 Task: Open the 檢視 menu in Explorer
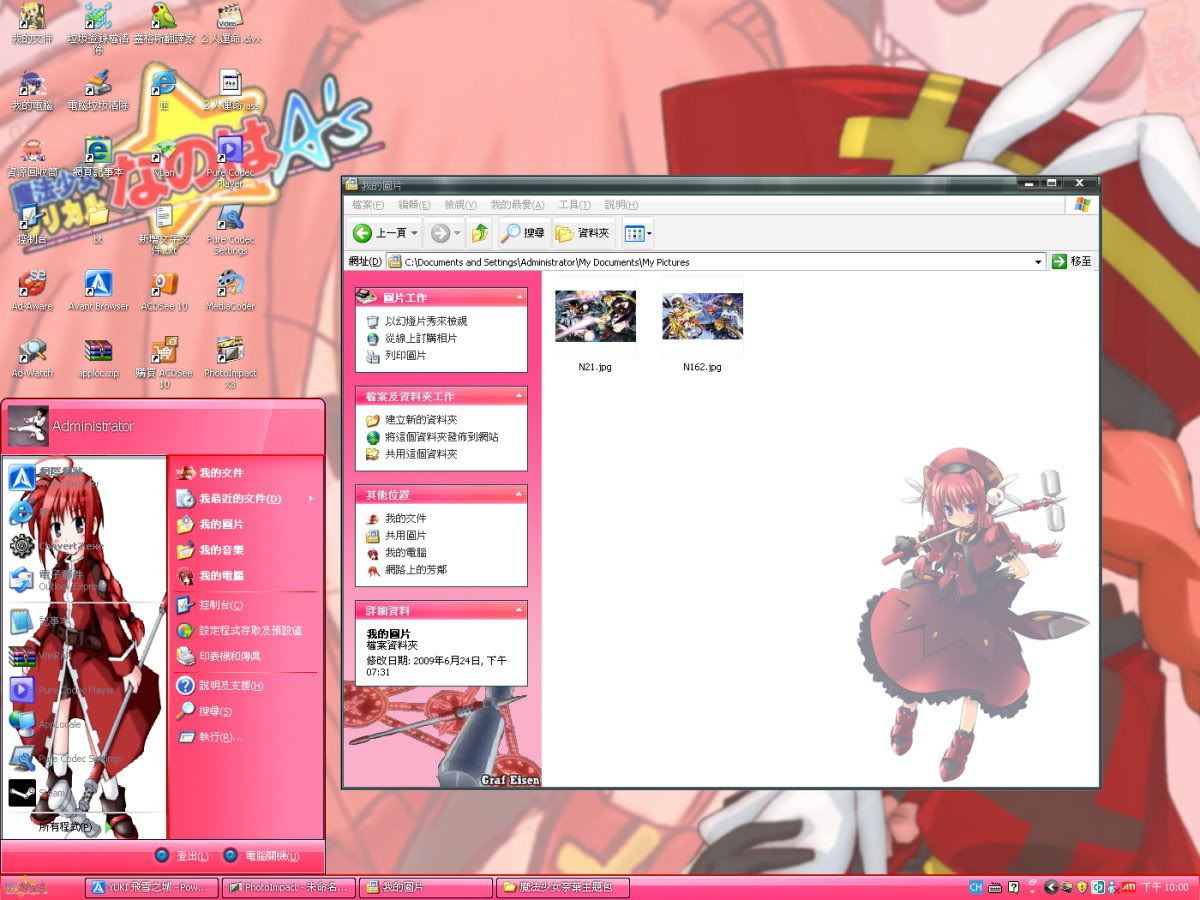click(460, 205)
